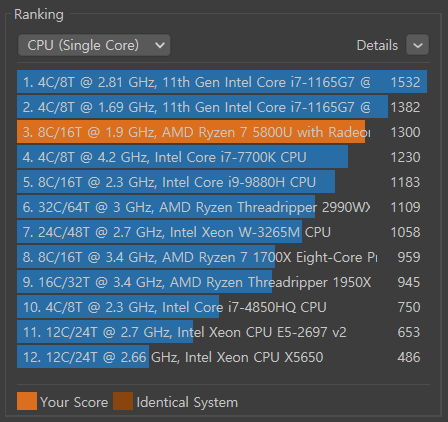Image resolution: width=448 pixels, height=422 pixels.
Task: Click the Your Score legend label
Action: click(x=74, y=402)
